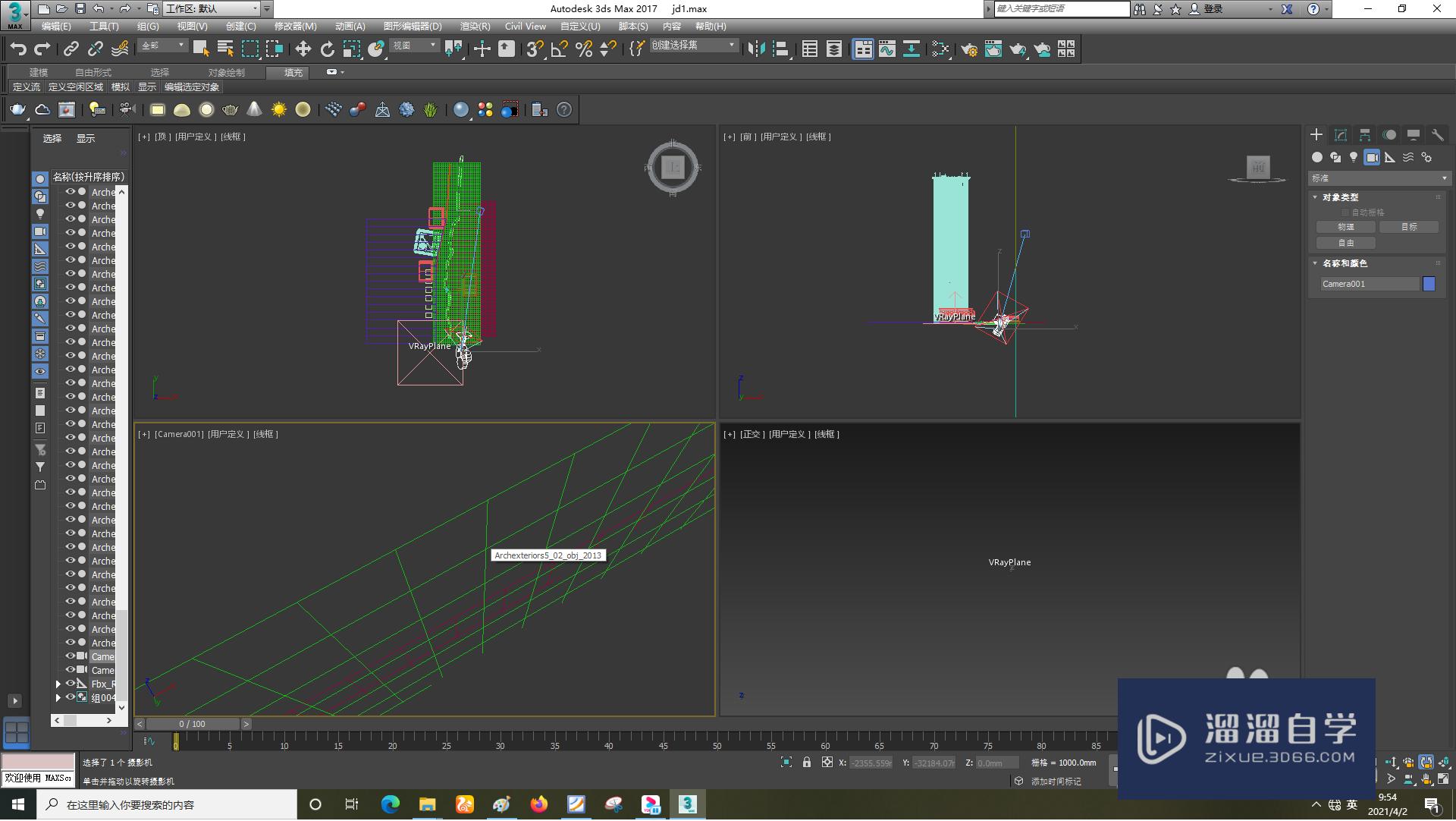The image size is (1456, 821).
Task: Toggle visibility eye of selected Camera row
Action: coord(71,656)
